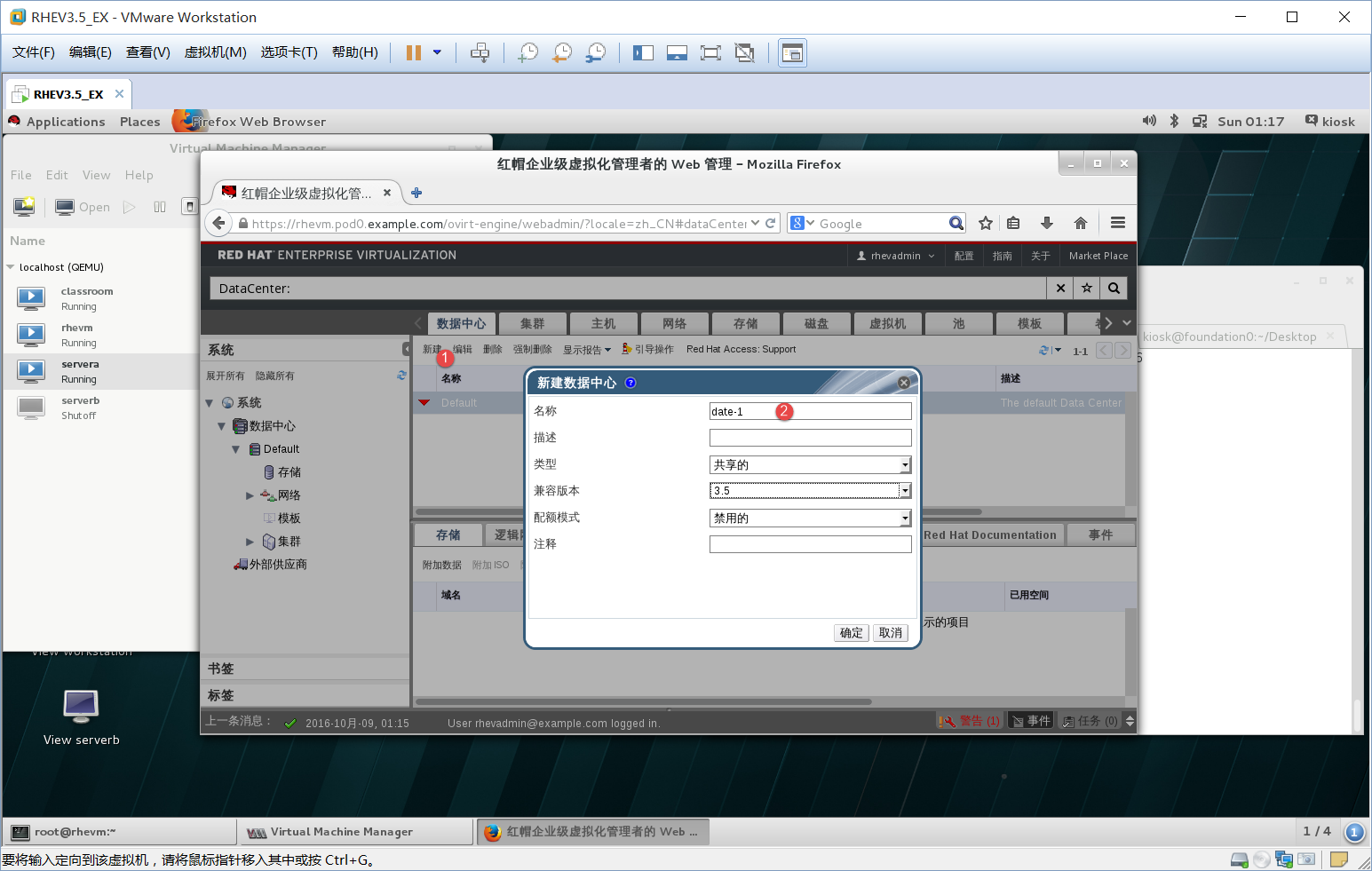Viewport: 1372px width, 871px height.
Task: Open 显示报告 dropdown
Action: point(587,350)
